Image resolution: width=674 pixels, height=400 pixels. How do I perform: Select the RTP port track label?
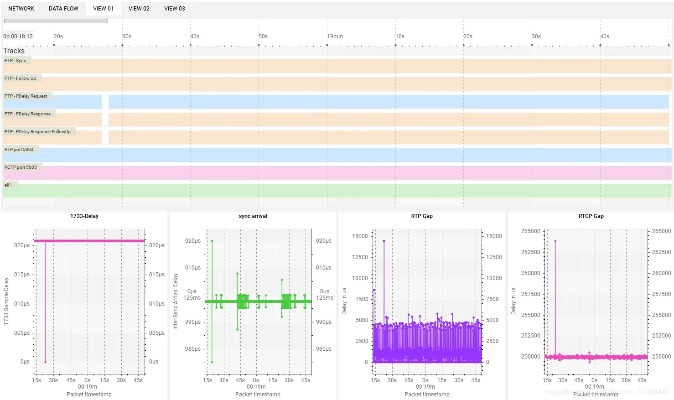(x=20, y=149)
